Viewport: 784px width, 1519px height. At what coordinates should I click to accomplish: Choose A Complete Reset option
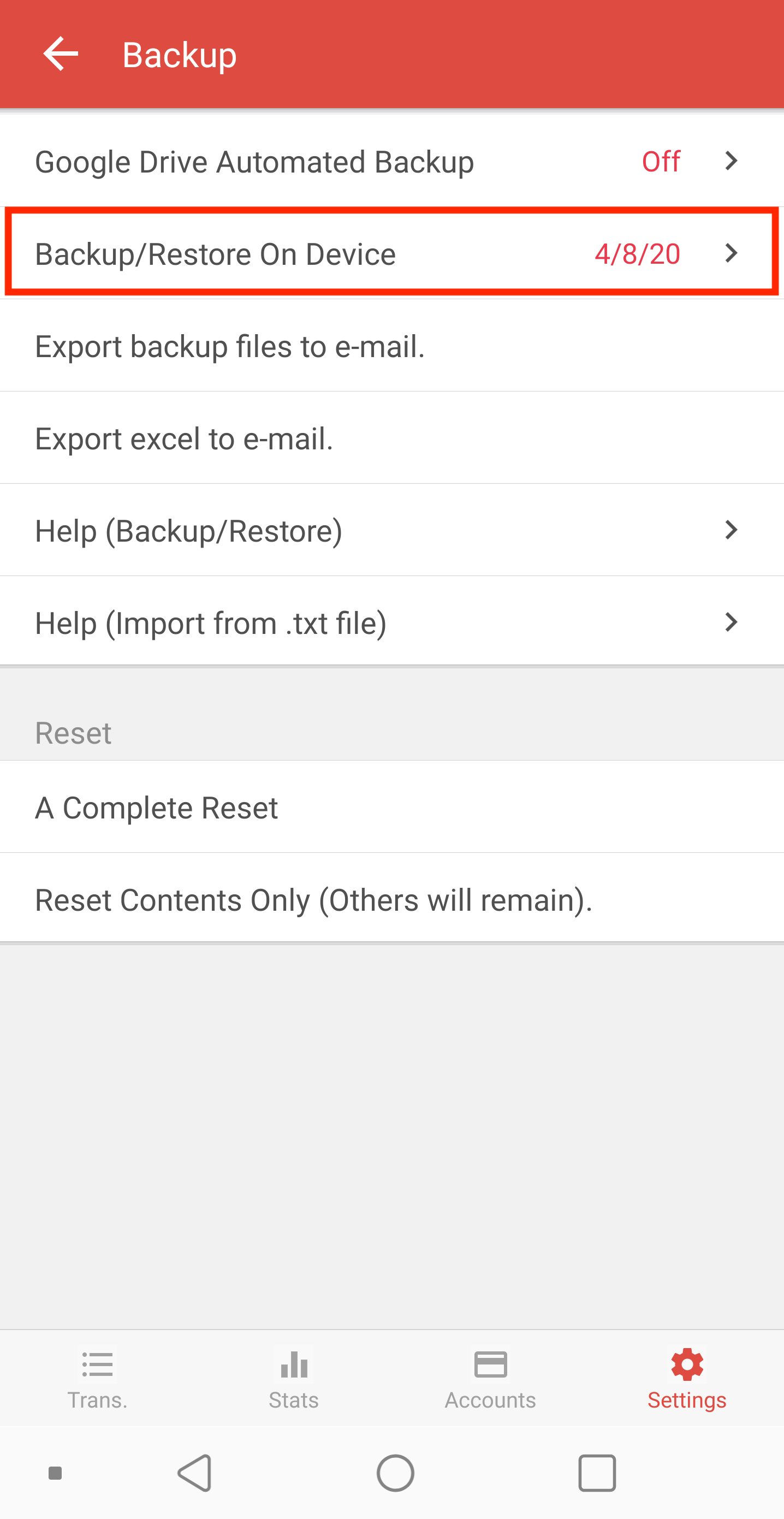pos(392,806)
